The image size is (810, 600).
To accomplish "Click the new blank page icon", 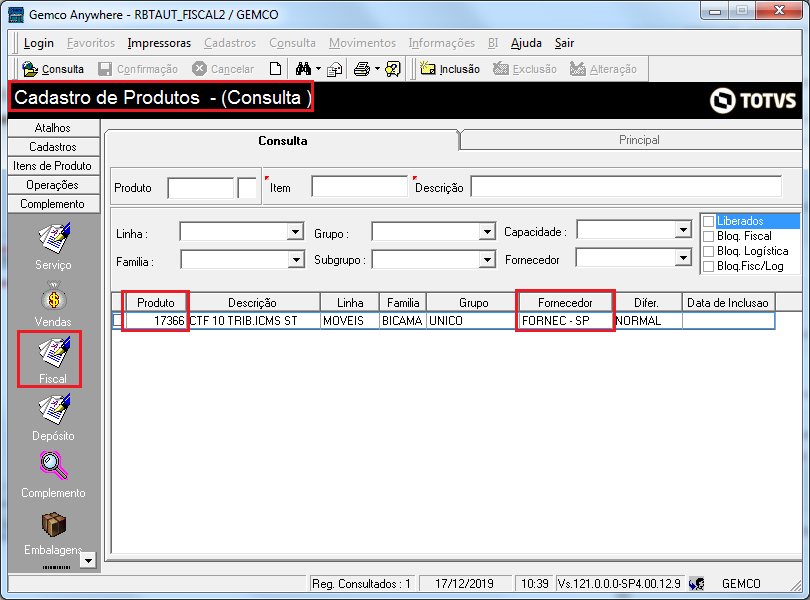I will coord(275,69).
